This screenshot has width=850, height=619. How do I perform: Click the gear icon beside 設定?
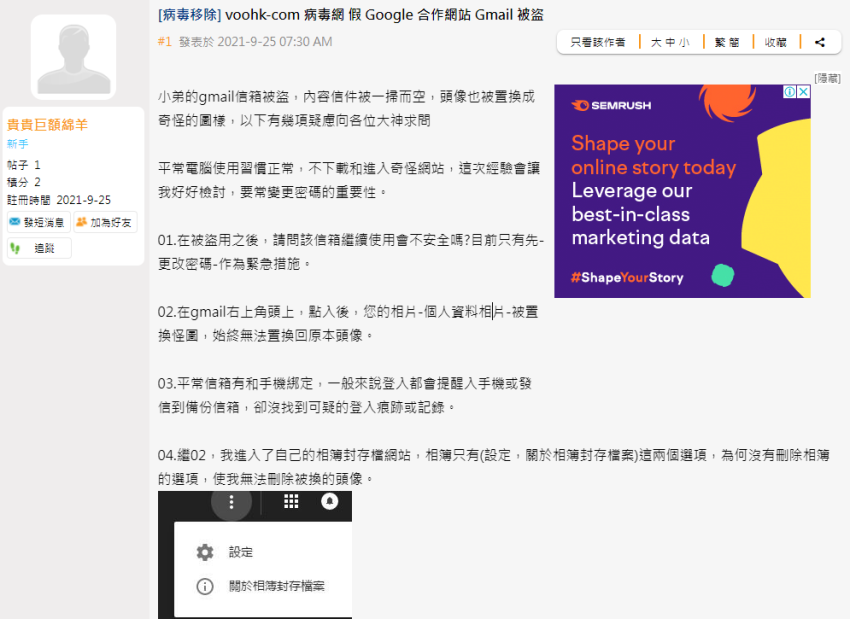pos(205,552)
